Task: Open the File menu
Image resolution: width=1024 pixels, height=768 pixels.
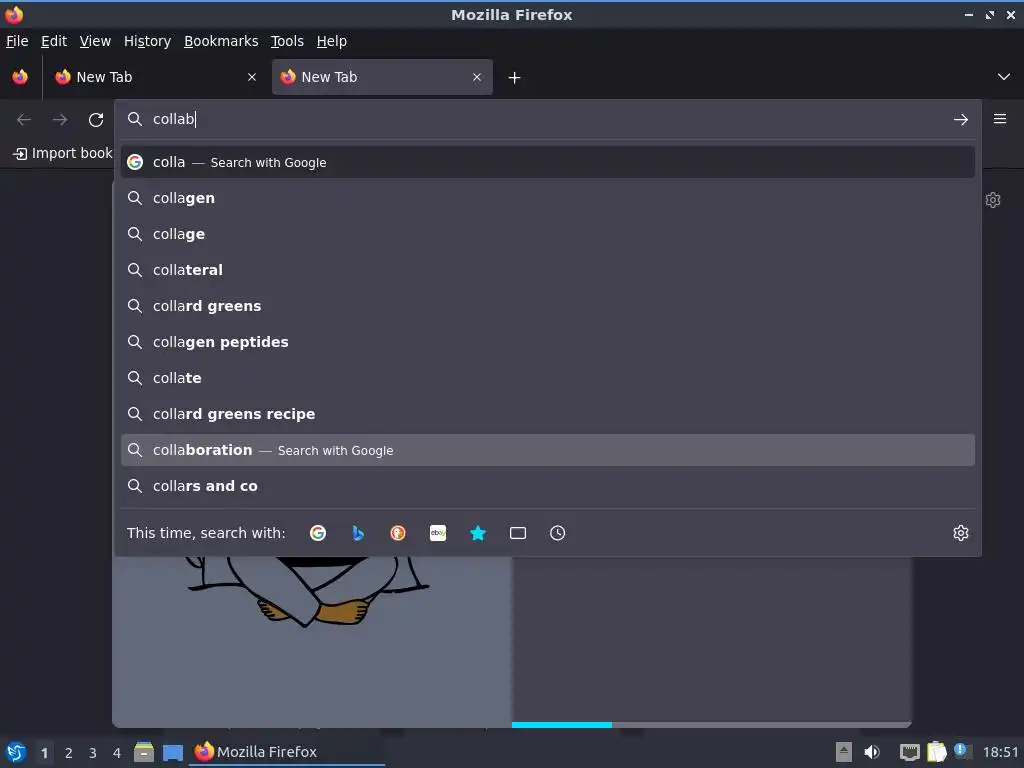Action: (17, 41)
